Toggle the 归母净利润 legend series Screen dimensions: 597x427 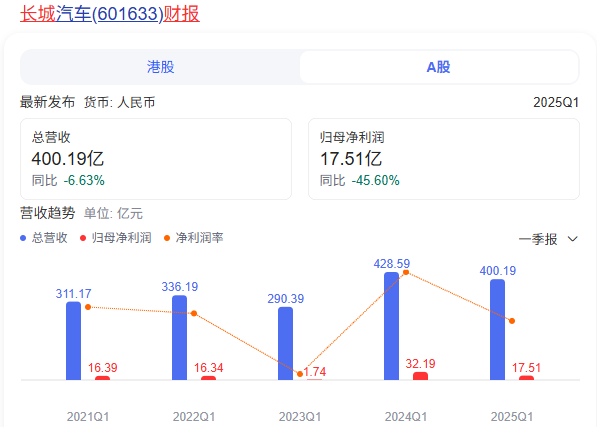pos(116,238)
